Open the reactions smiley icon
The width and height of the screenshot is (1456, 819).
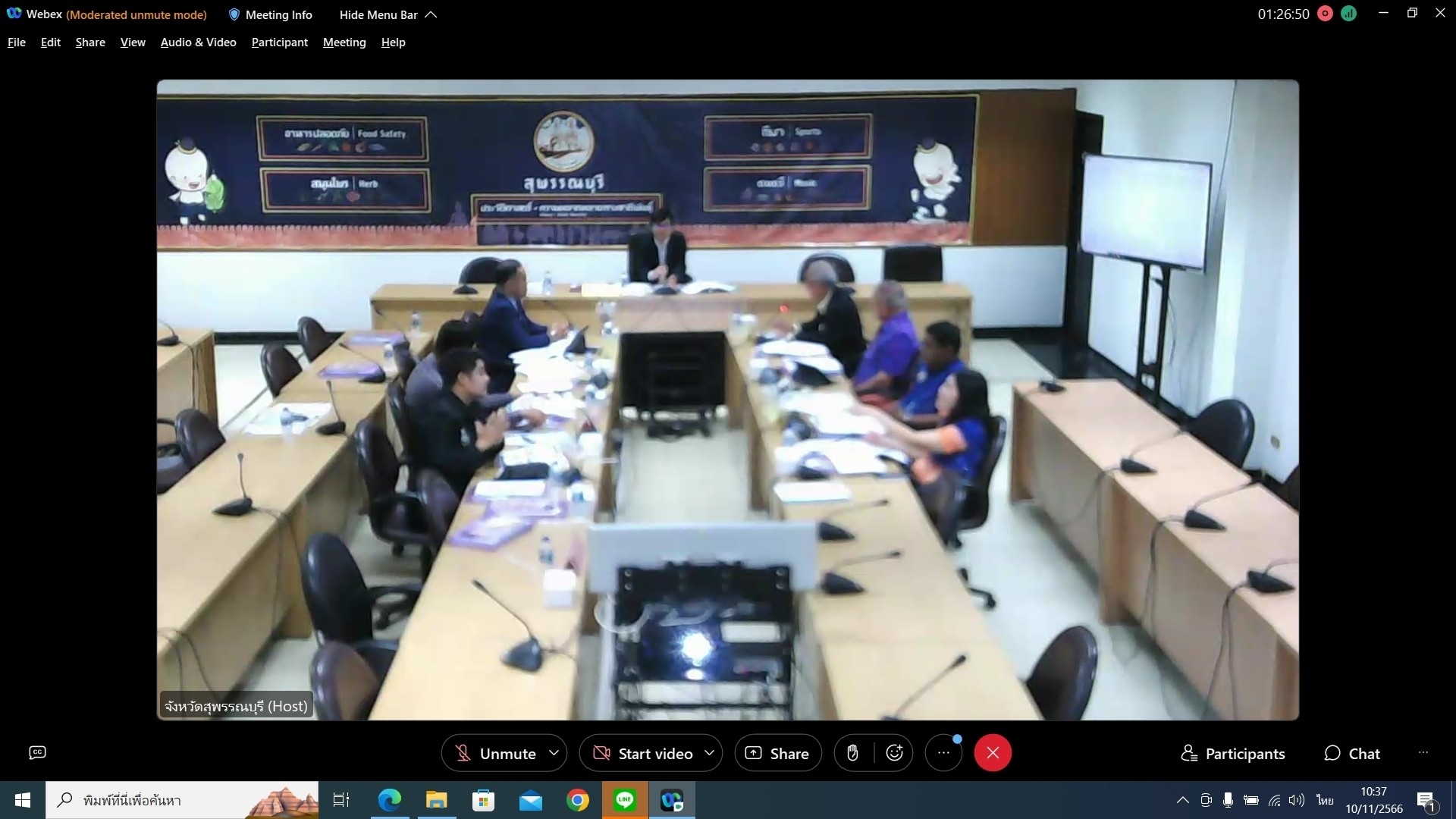coord(895,753)
